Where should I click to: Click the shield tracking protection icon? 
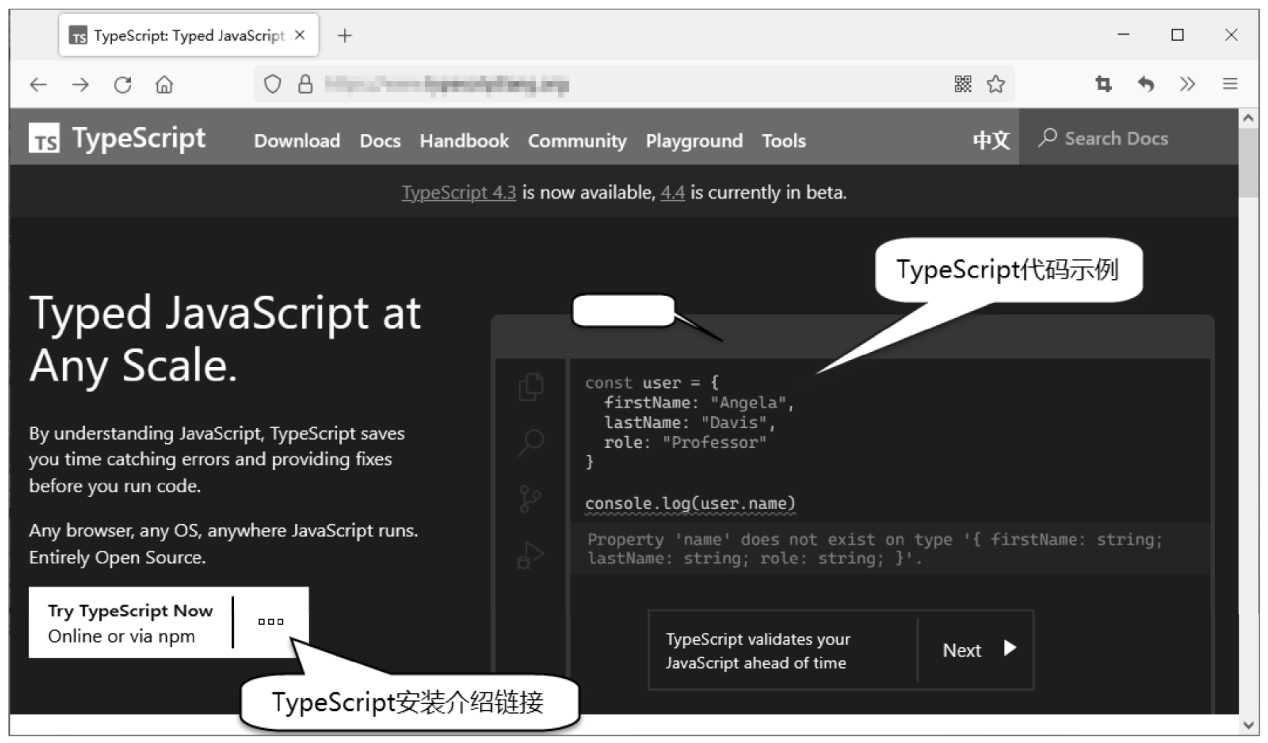click(x=273, y=86)
